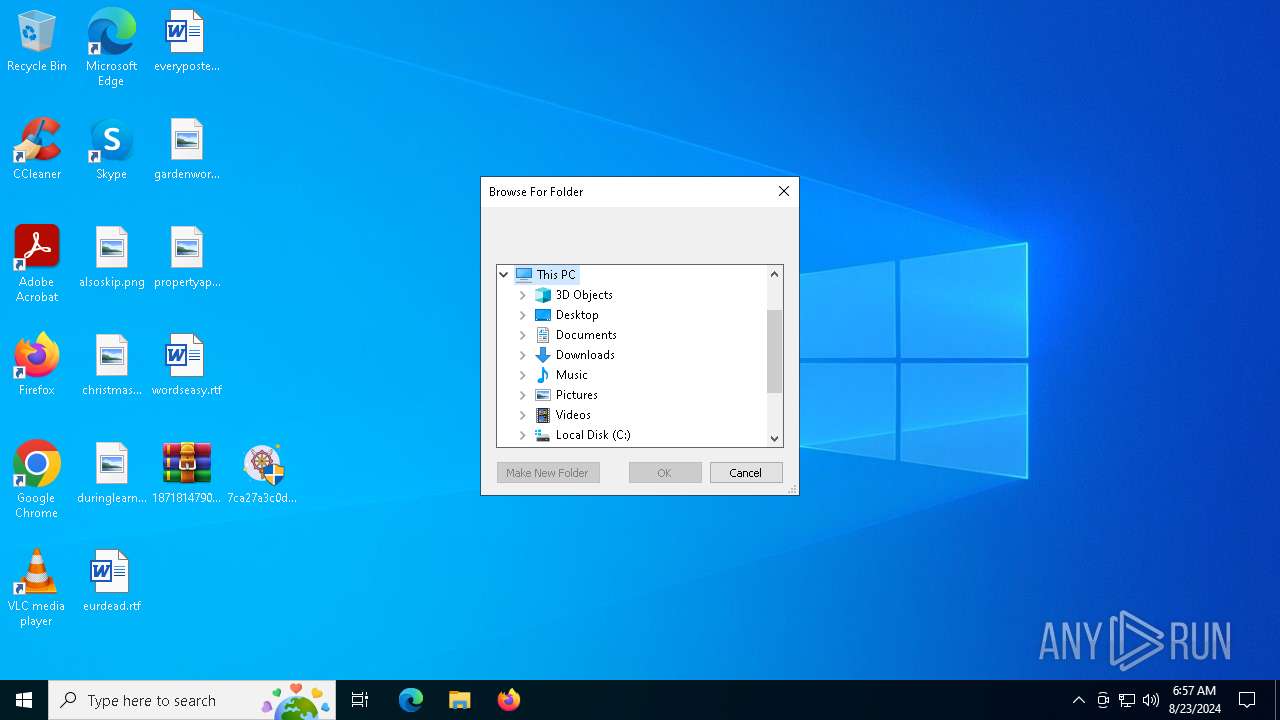Image resolution: width=1280 pixels, height=720 pixels.
Task: Show hidden system tray icons
Action: pos(1079,700)
